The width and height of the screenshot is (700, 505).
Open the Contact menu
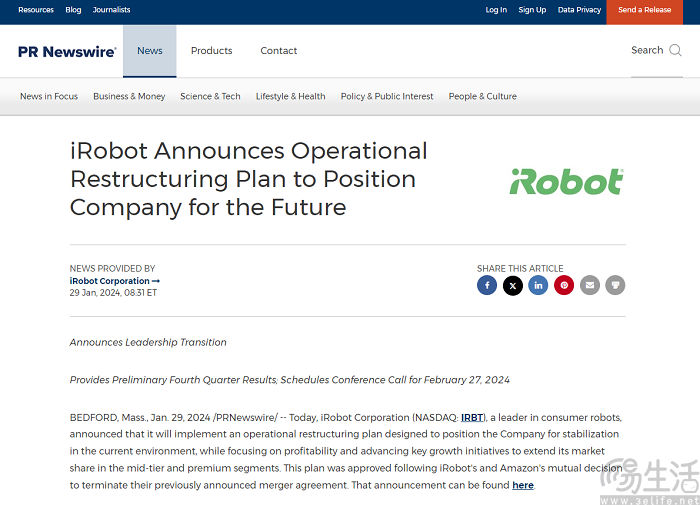279,51
